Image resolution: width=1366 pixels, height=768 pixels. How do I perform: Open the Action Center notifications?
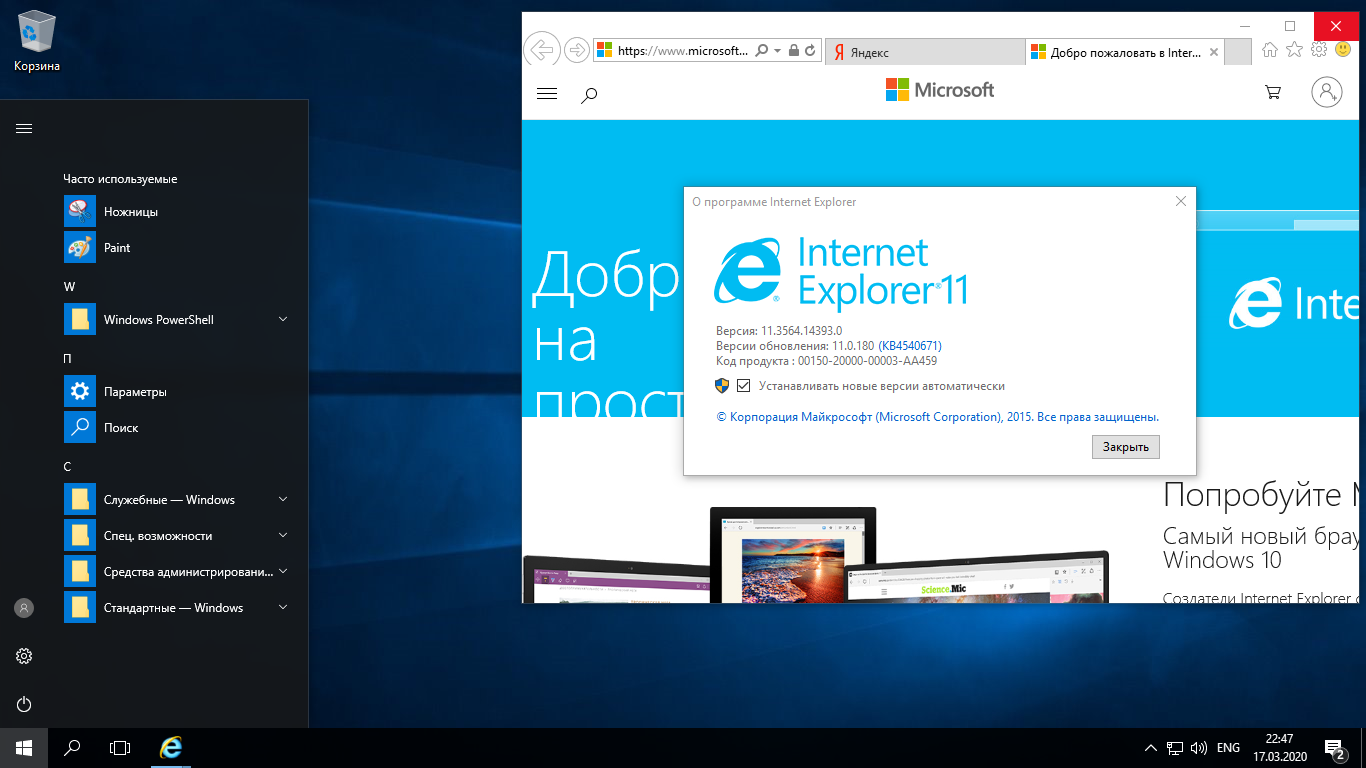click(1335, 748)
